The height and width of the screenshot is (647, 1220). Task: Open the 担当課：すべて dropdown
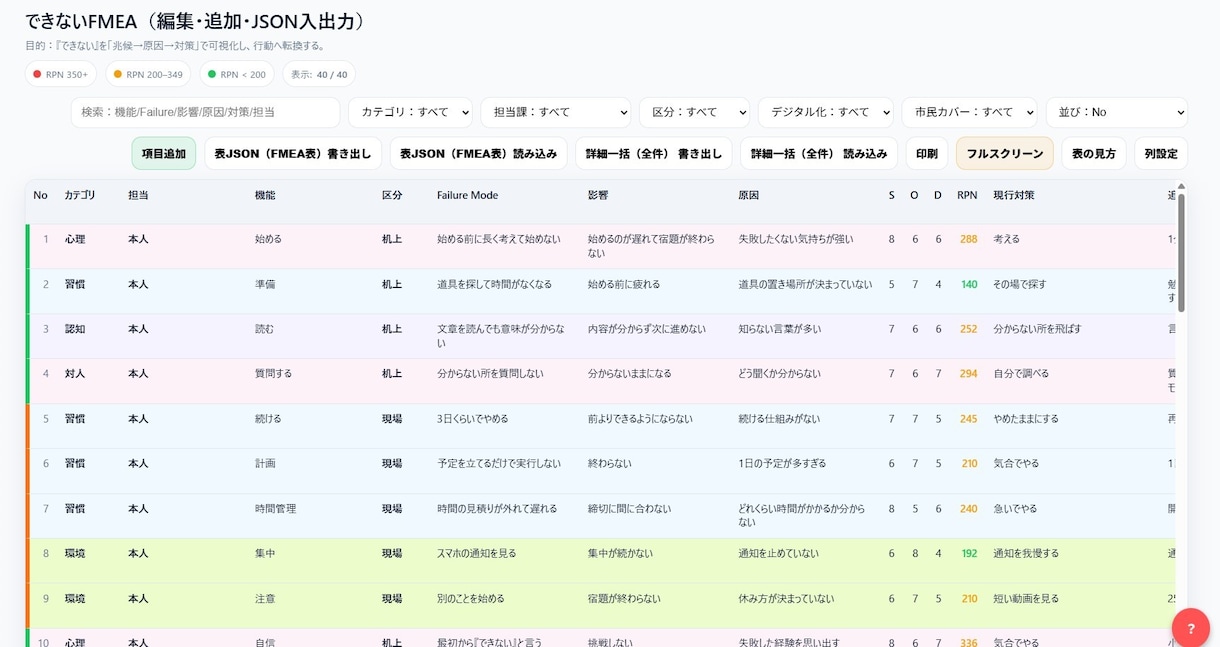[x=555, y=112]
